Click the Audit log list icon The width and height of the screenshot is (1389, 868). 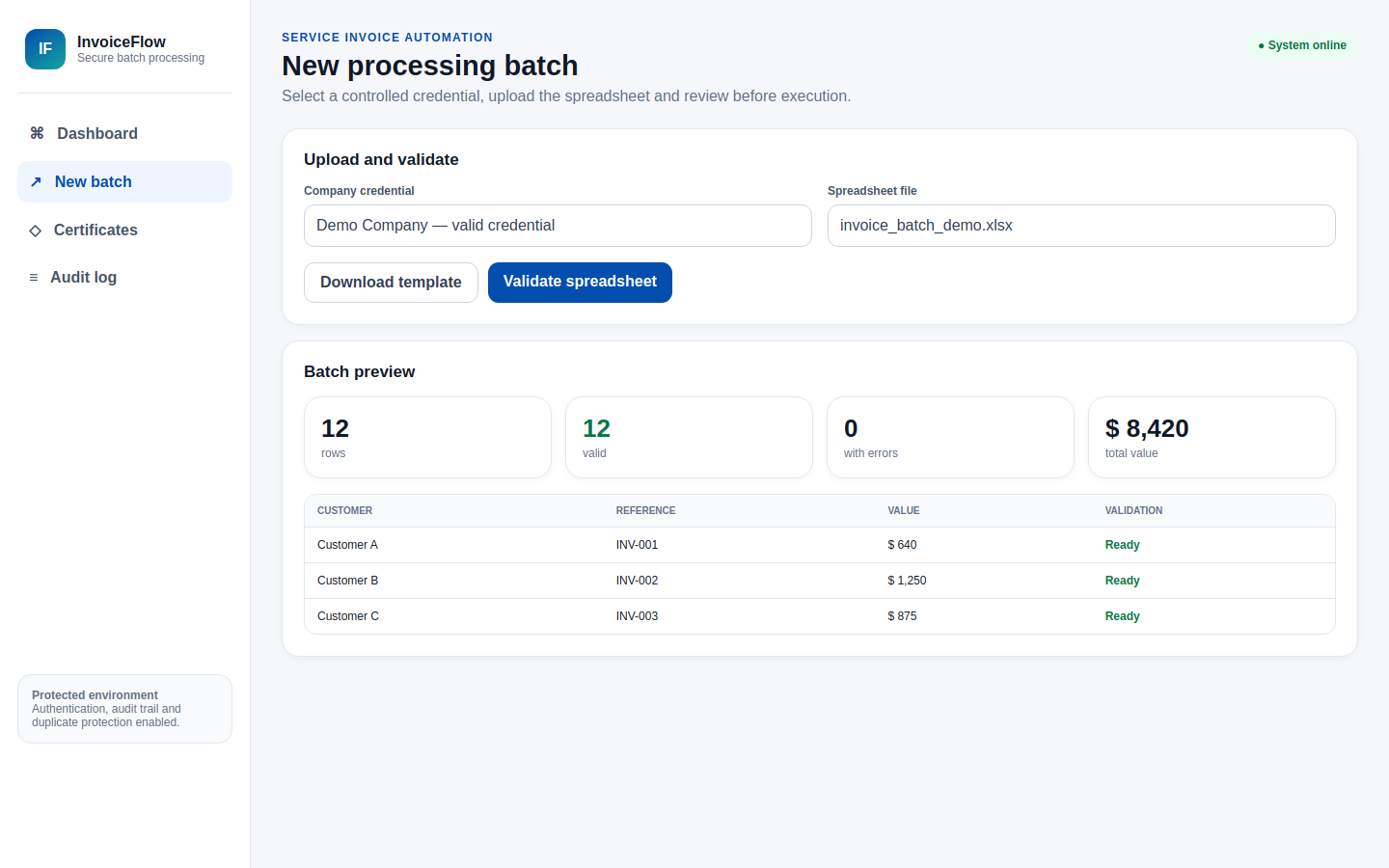[x=34, y=278]
